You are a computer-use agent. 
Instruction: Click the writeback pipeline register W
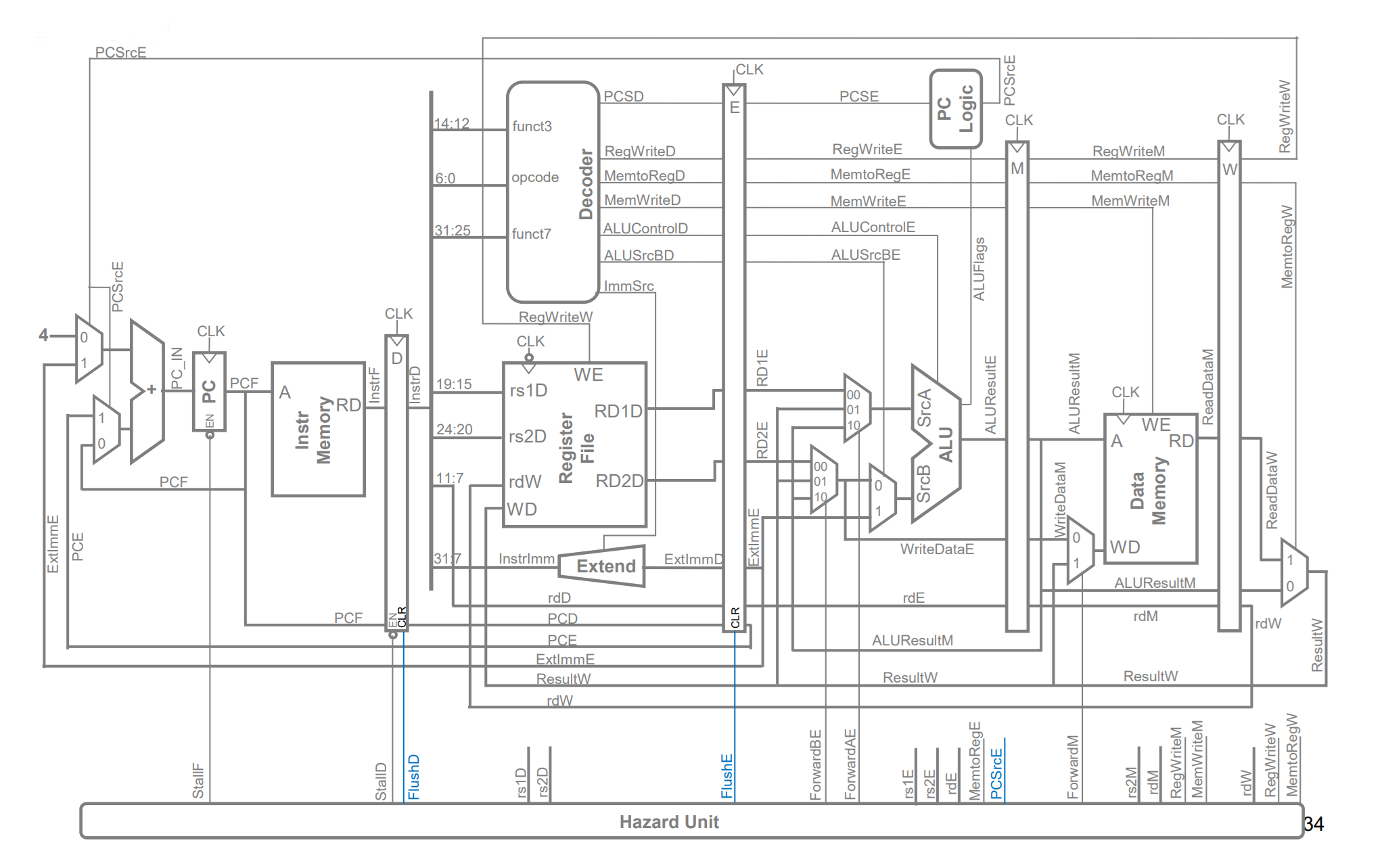(1229, 386)
